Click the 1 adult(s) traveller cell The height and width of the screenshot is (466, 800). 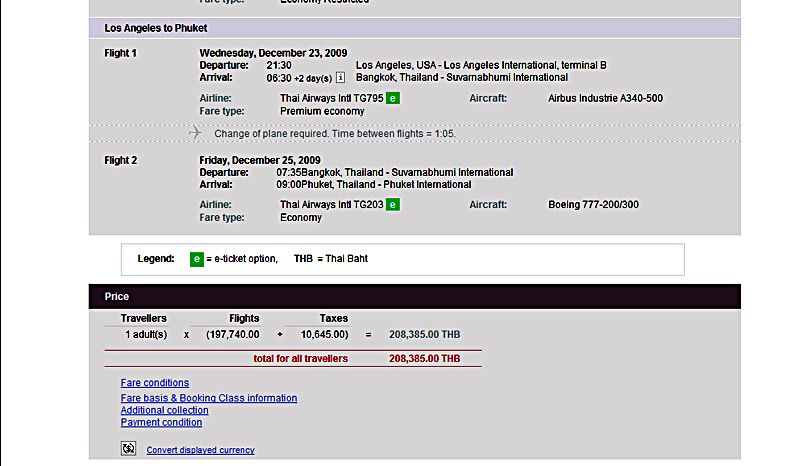click(x=146, y=334)
